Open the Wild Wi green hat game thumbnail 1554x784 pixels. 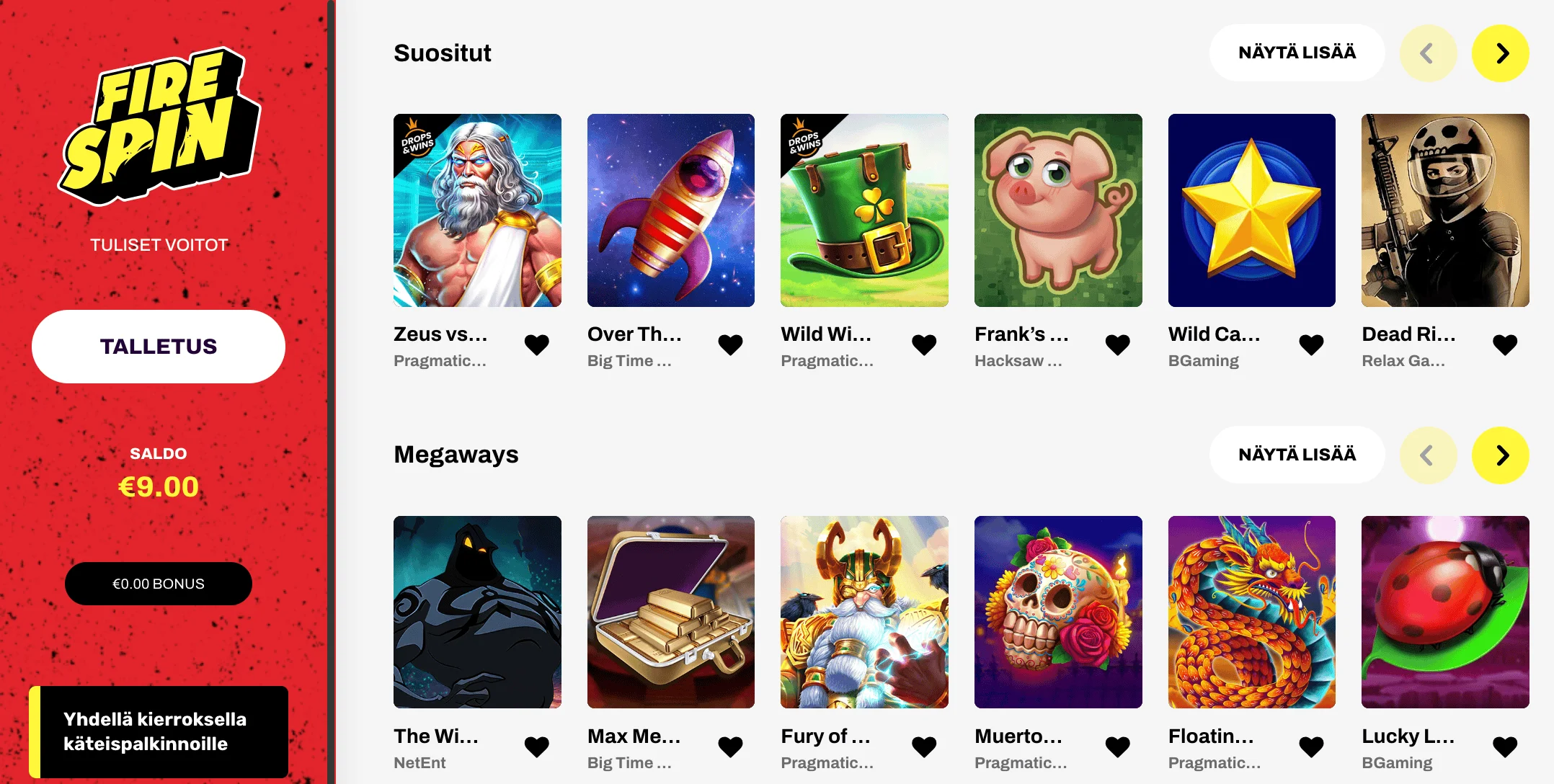click(x=864, y=210)
